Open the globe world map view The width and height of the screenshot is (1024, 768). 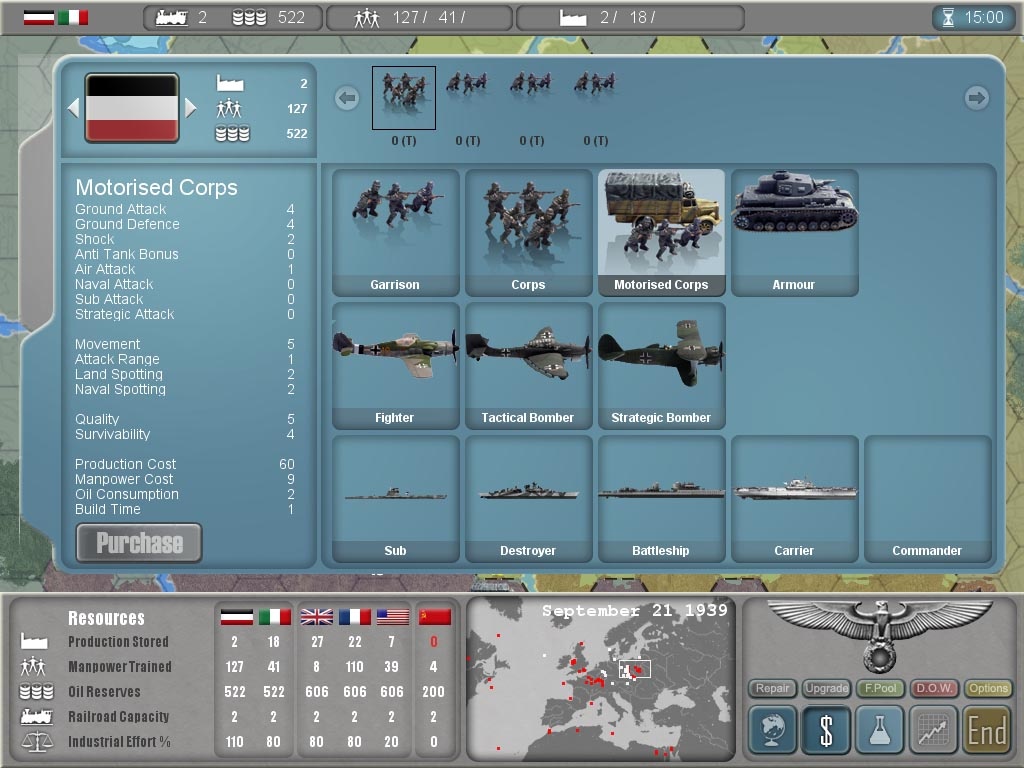(x=771, y=729)
